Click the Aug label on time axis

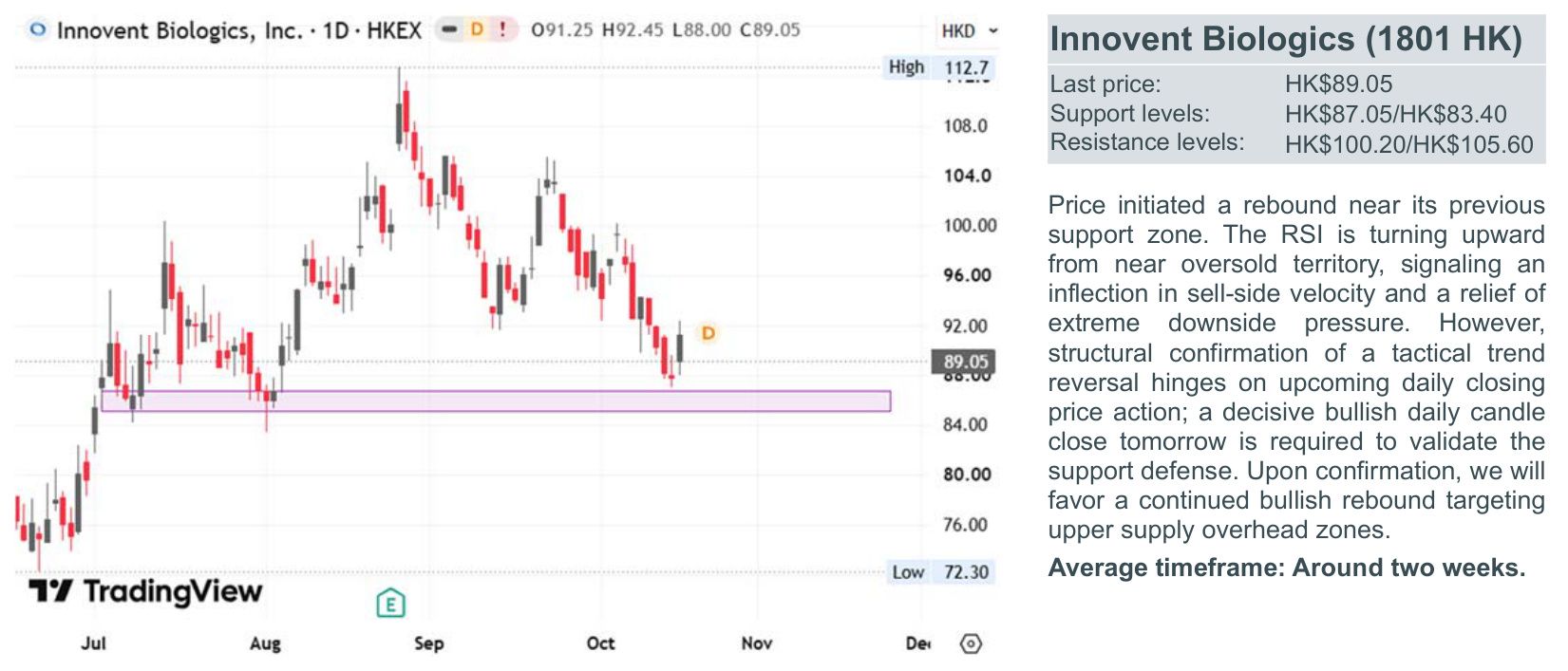265,643
